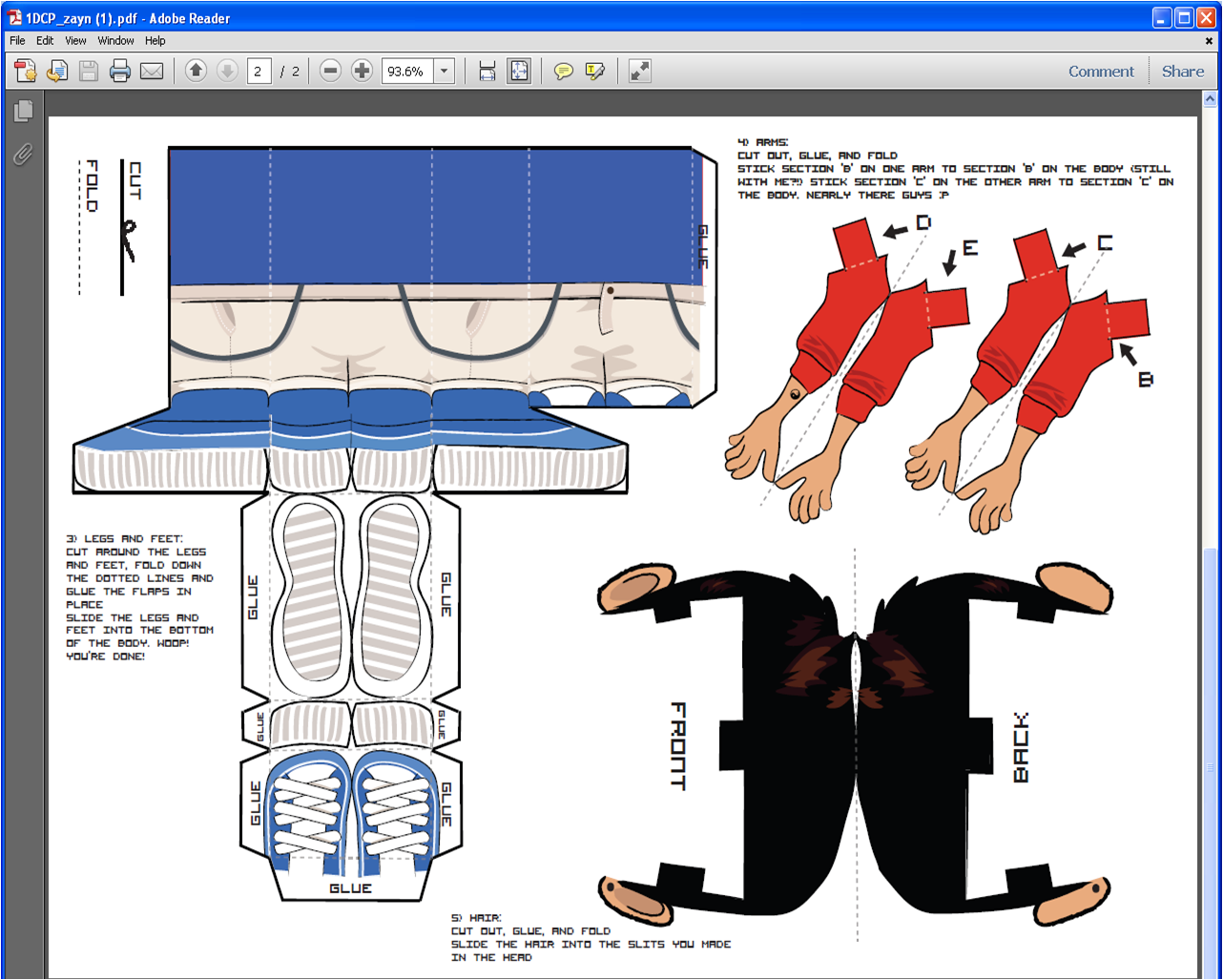Open the Comment pane
Screen dimensions: 1223x980
pyautogui.click(x=1101, y=72)
